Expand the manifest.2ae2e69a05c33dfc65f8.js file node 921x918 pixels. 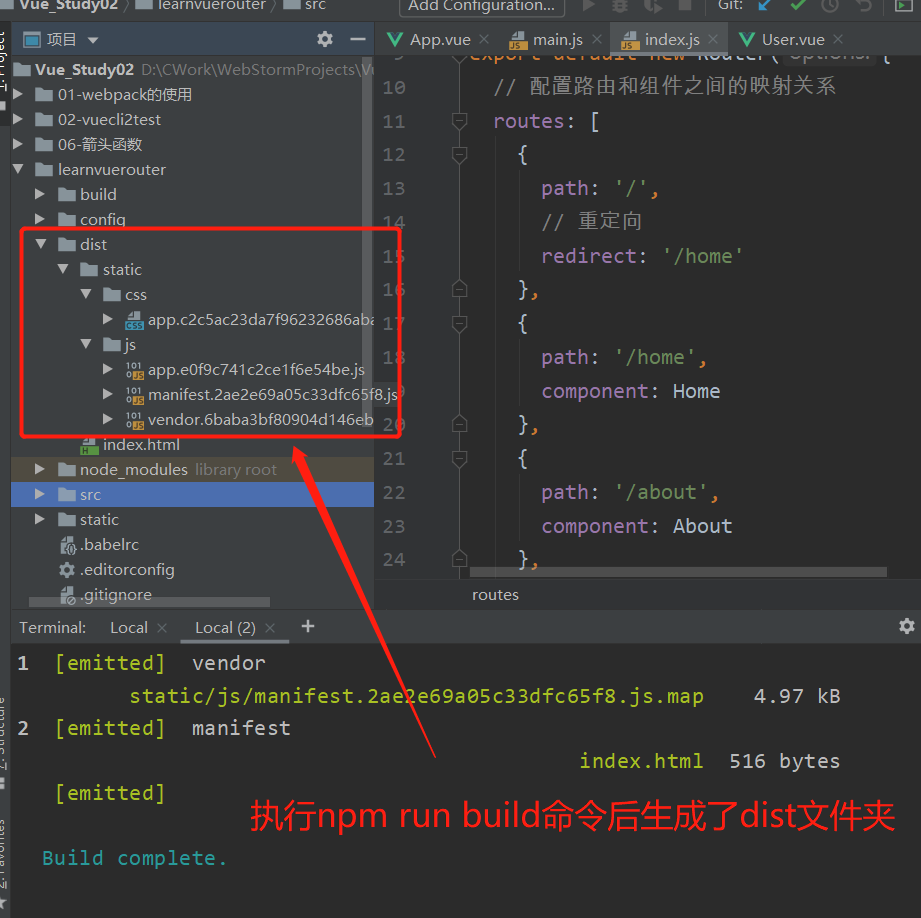coord(107,394)
